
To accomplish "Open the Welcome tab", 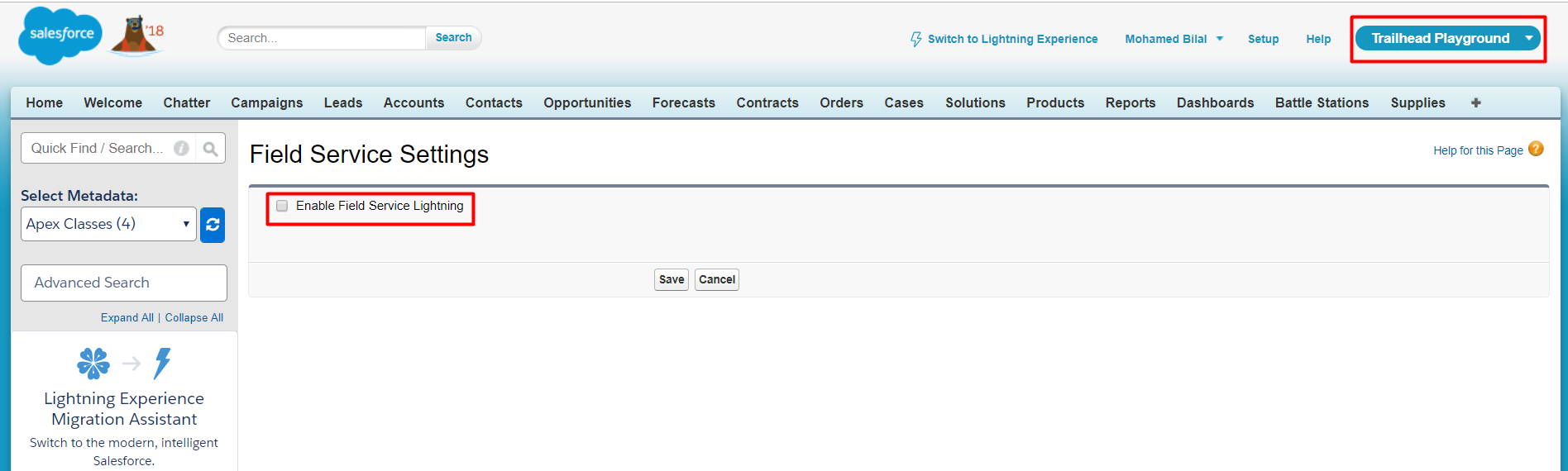I will [113, 102].
